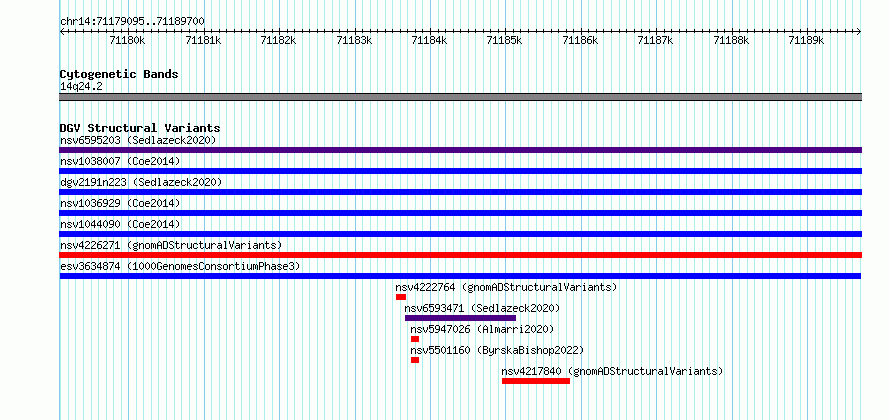Screen dimensions: 890x420
Task: Click esv3634874 (1000GenomesConsortiumPhase3) label
Action: coord(180,266)
